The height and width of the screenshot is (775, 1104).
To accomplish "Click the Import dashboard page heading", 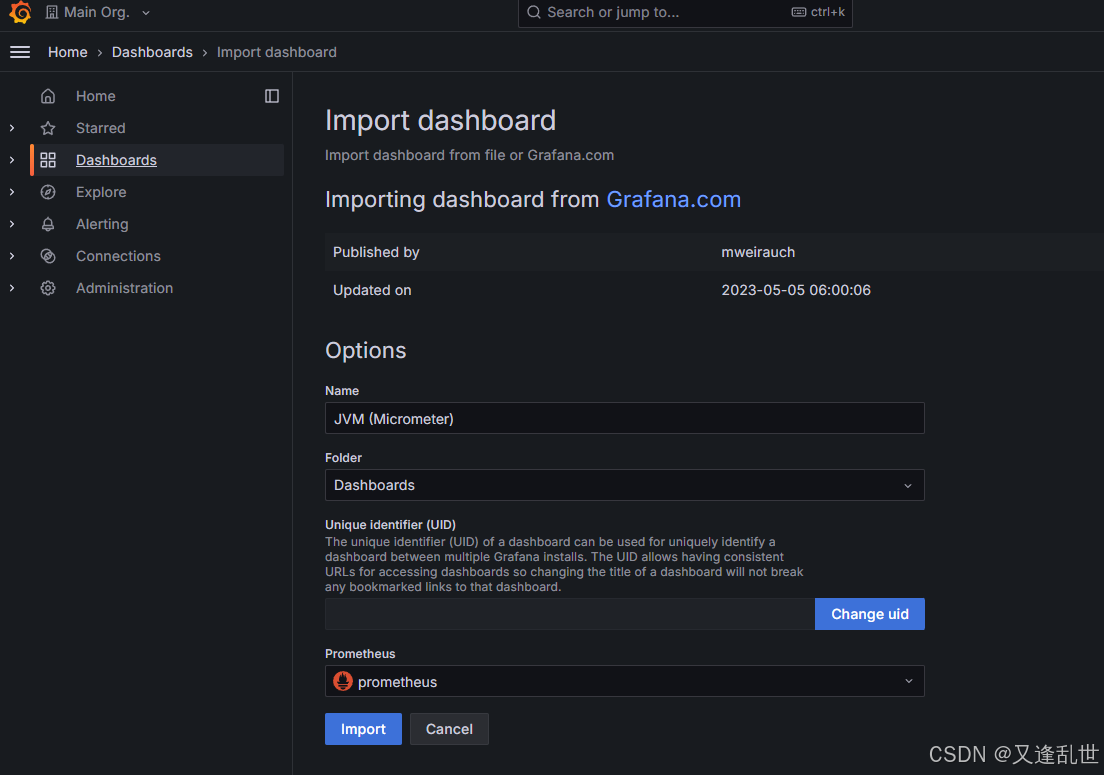I will click(440, 120).
